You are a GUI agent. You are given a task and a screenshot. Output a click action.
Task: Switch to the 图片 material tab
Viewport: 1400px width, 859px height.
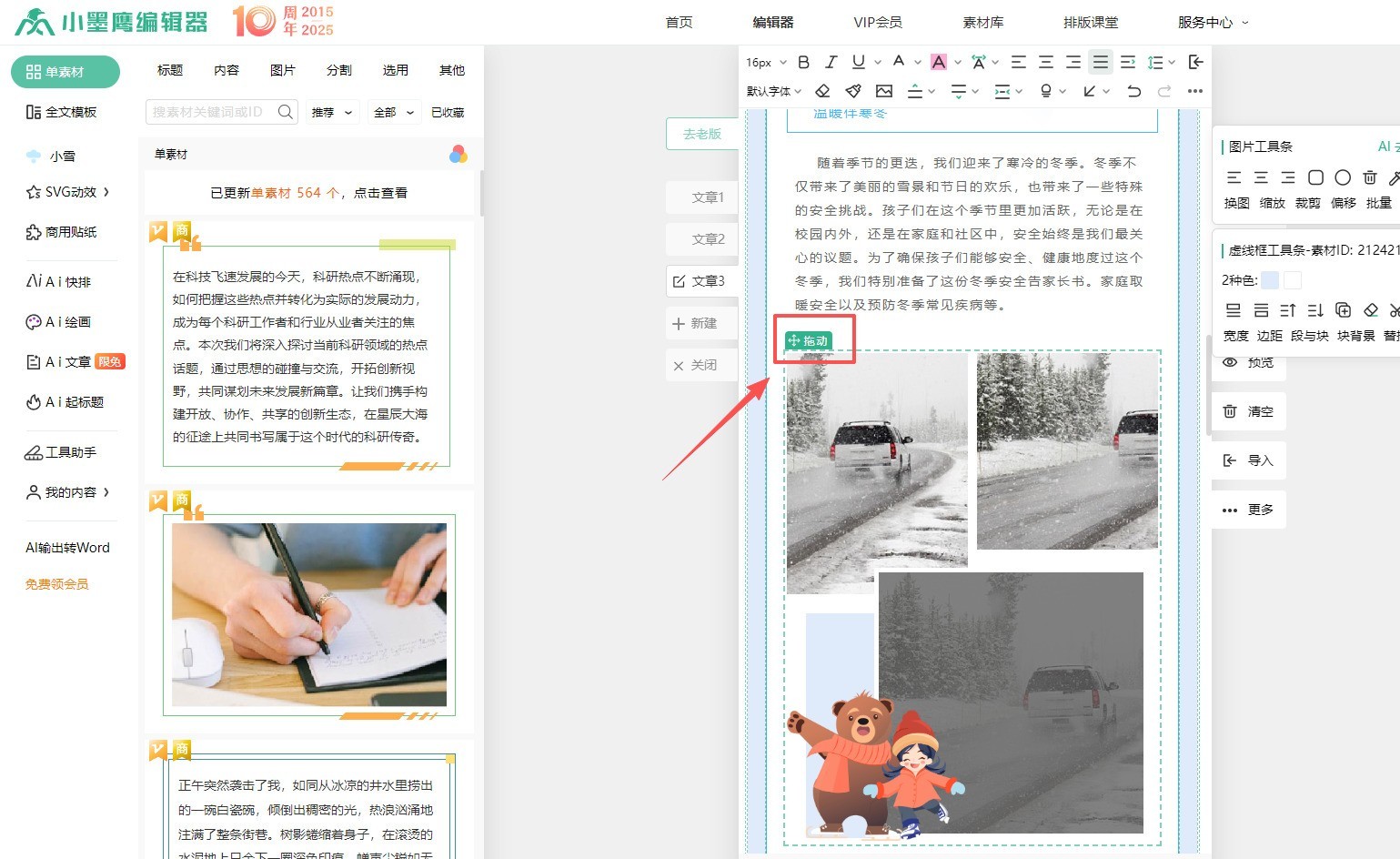pos(283,70)
